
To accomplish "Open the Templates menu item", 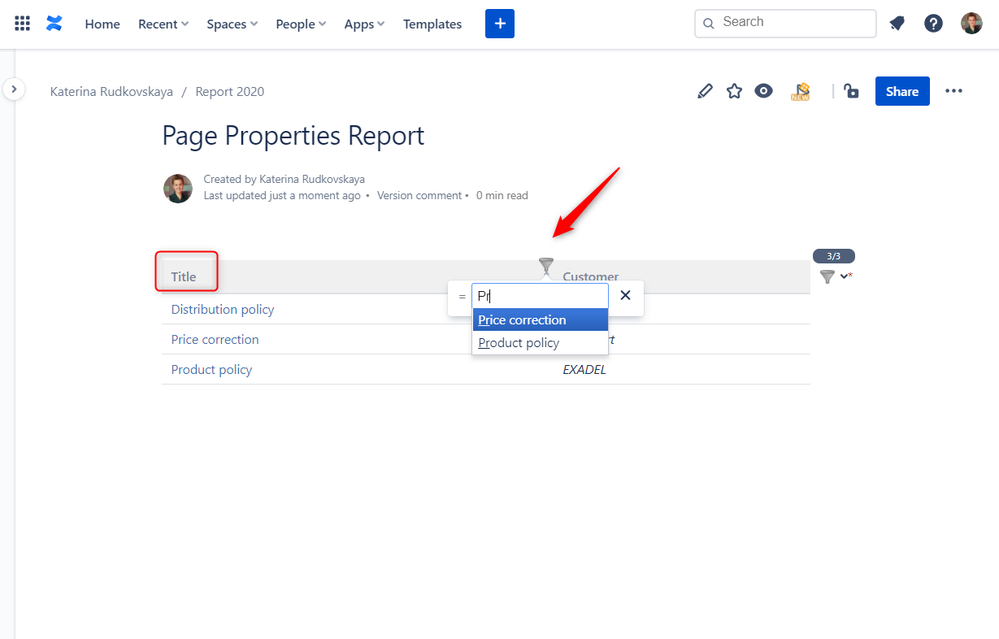I will coord(432,24).
